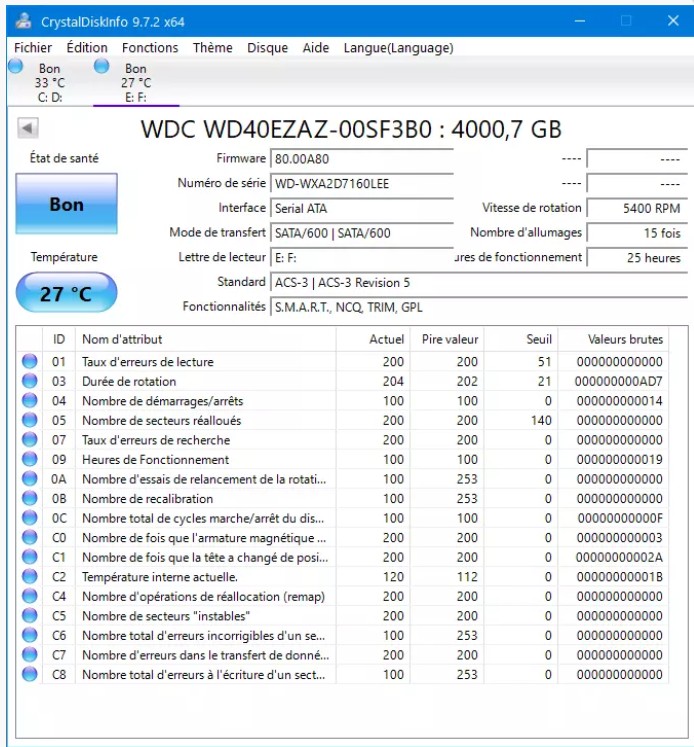This screenshot has width=694, height=747.
Task: Click the drive letter field E: F:
Action: tap(362, 258)
